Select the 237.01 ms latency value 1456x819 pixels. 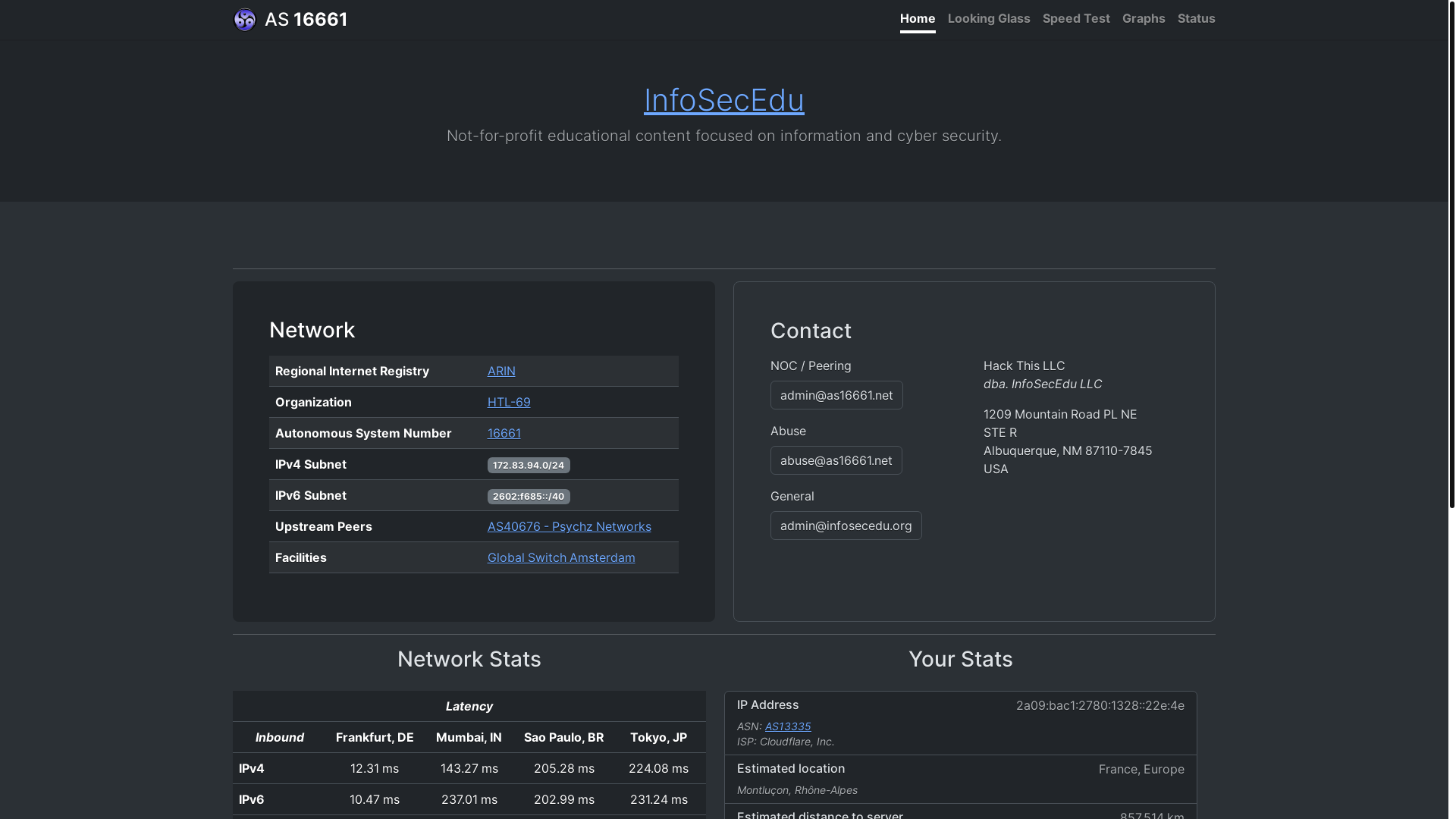point(469,799)
